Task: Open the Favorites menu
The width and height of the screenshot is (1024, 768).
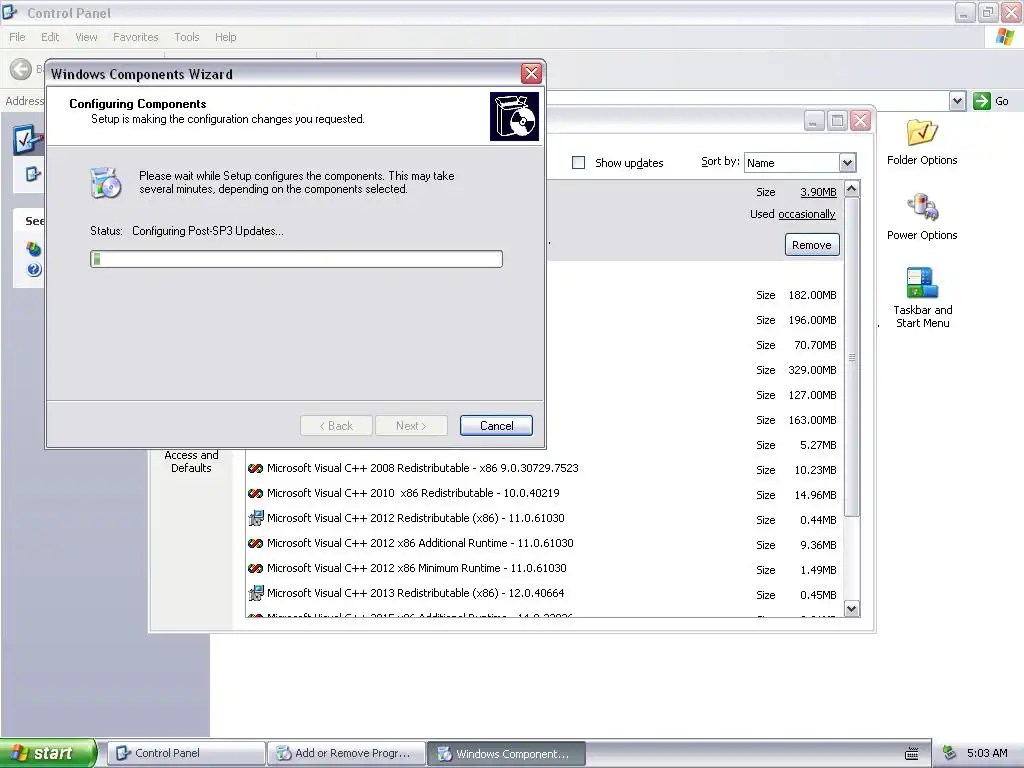Action: tap(136, 37)
